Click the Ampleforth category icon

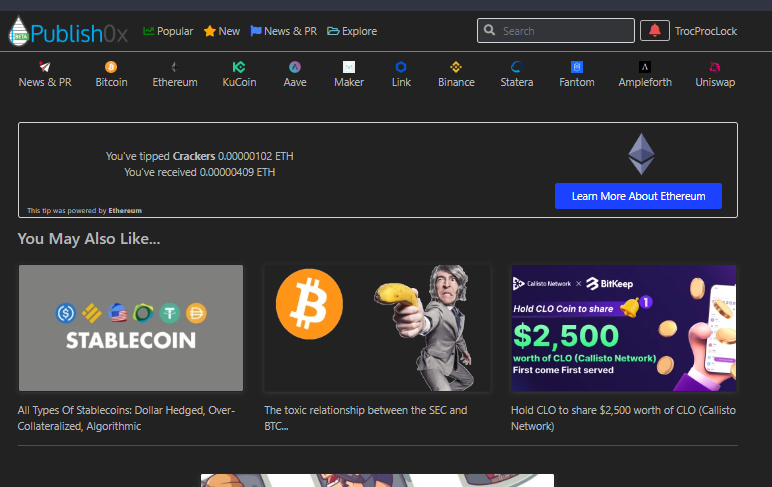644,66
